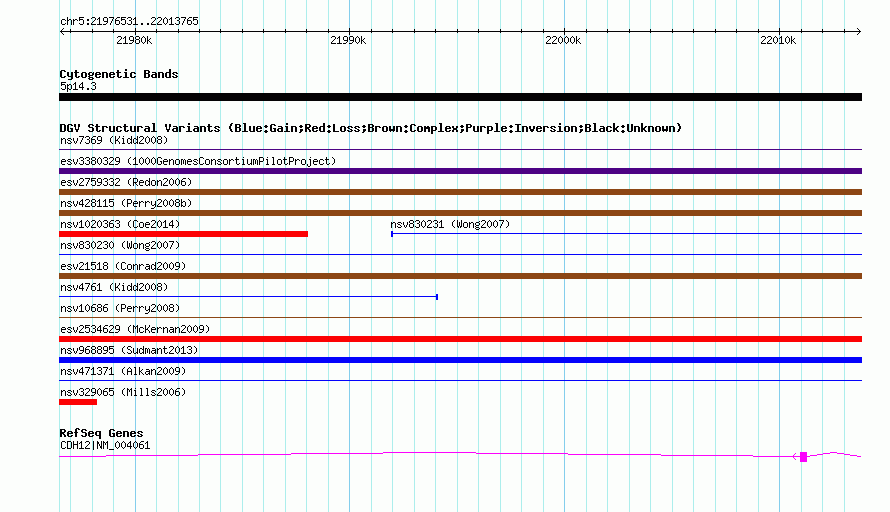Screen dimensions: 890x512
Task: Click nsv471371 (Alkan2009) label
Action: click(x=123, y=371)
